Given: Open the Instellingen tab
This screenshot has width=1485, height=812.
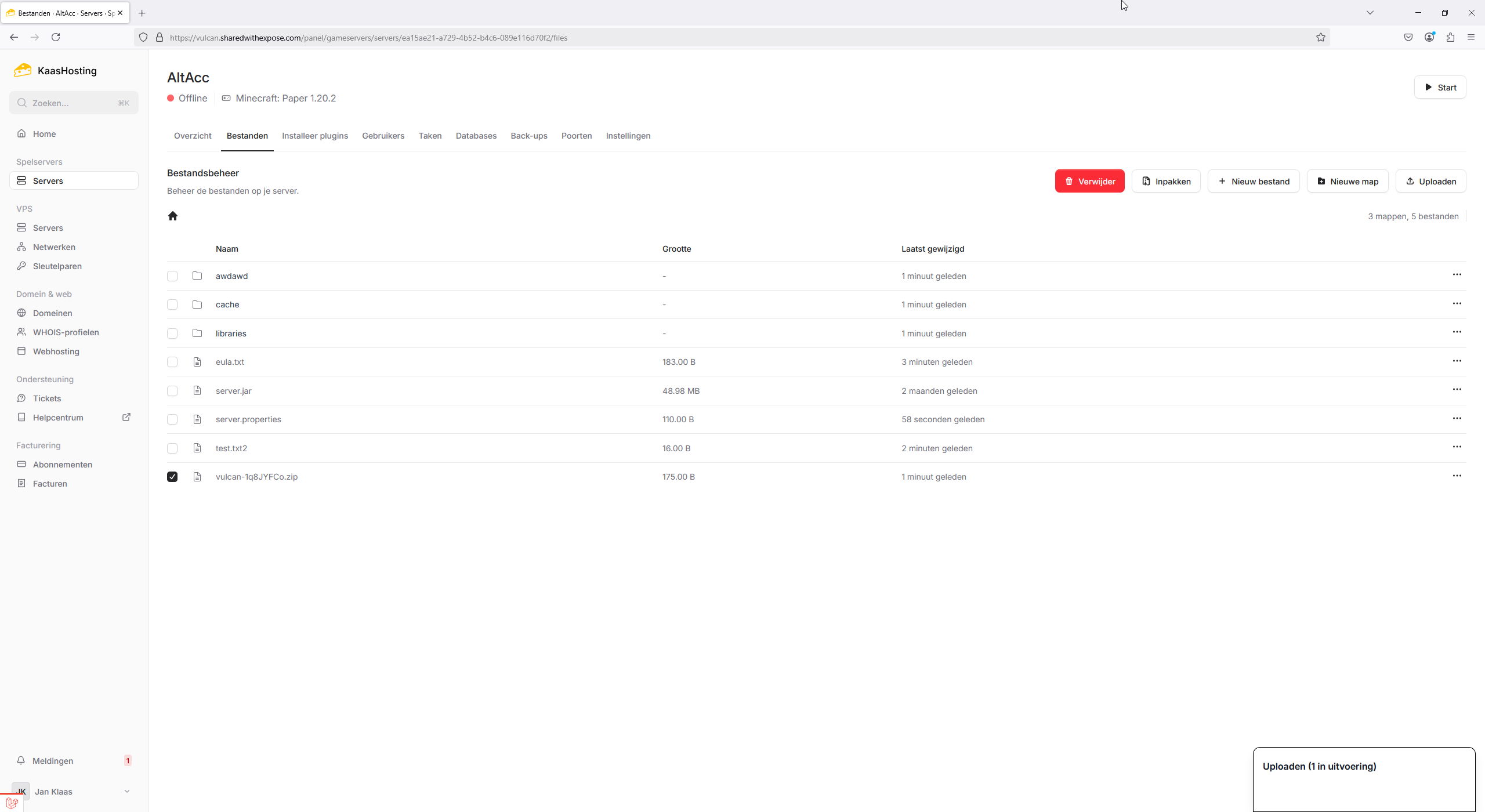Looking at the screenshot, I should [x=628, y=136].
